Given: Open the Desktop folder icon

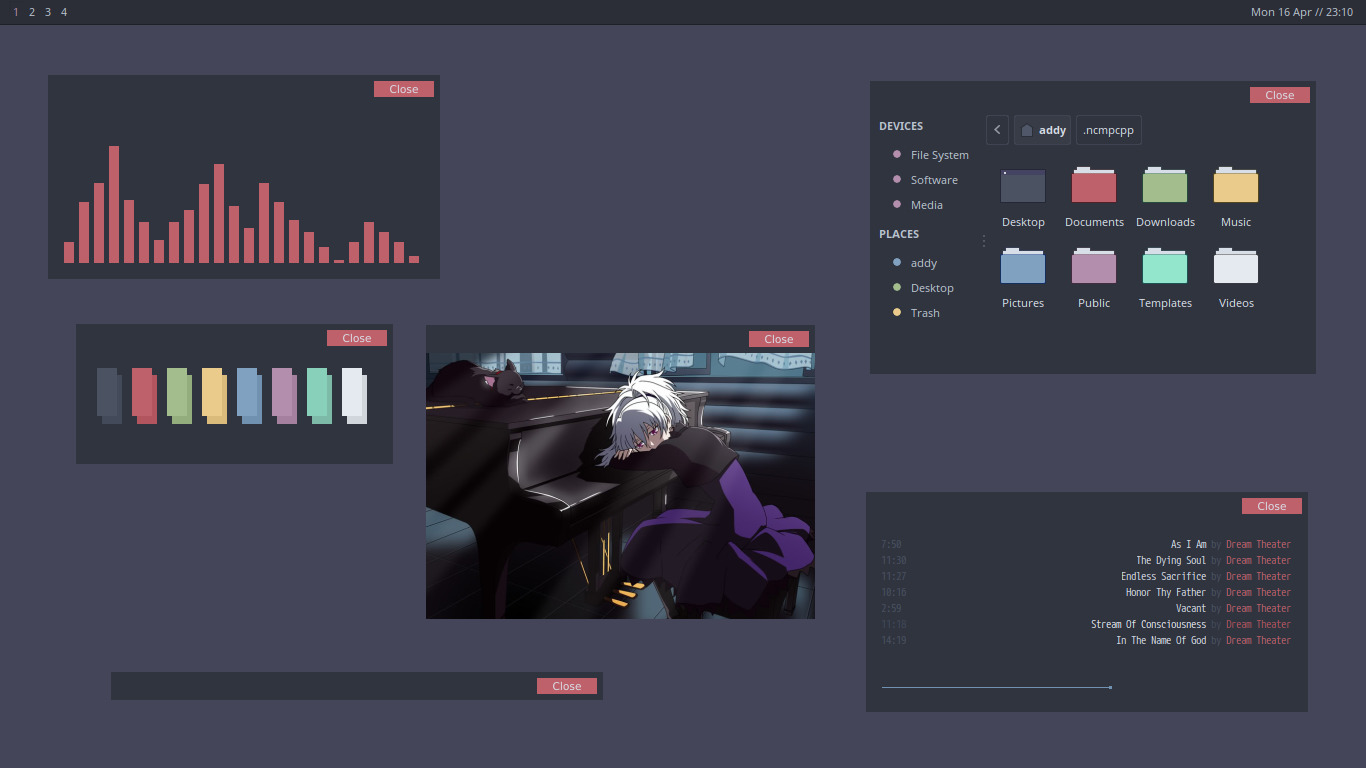Looking at the screenshot, I should click(1023, 186).
